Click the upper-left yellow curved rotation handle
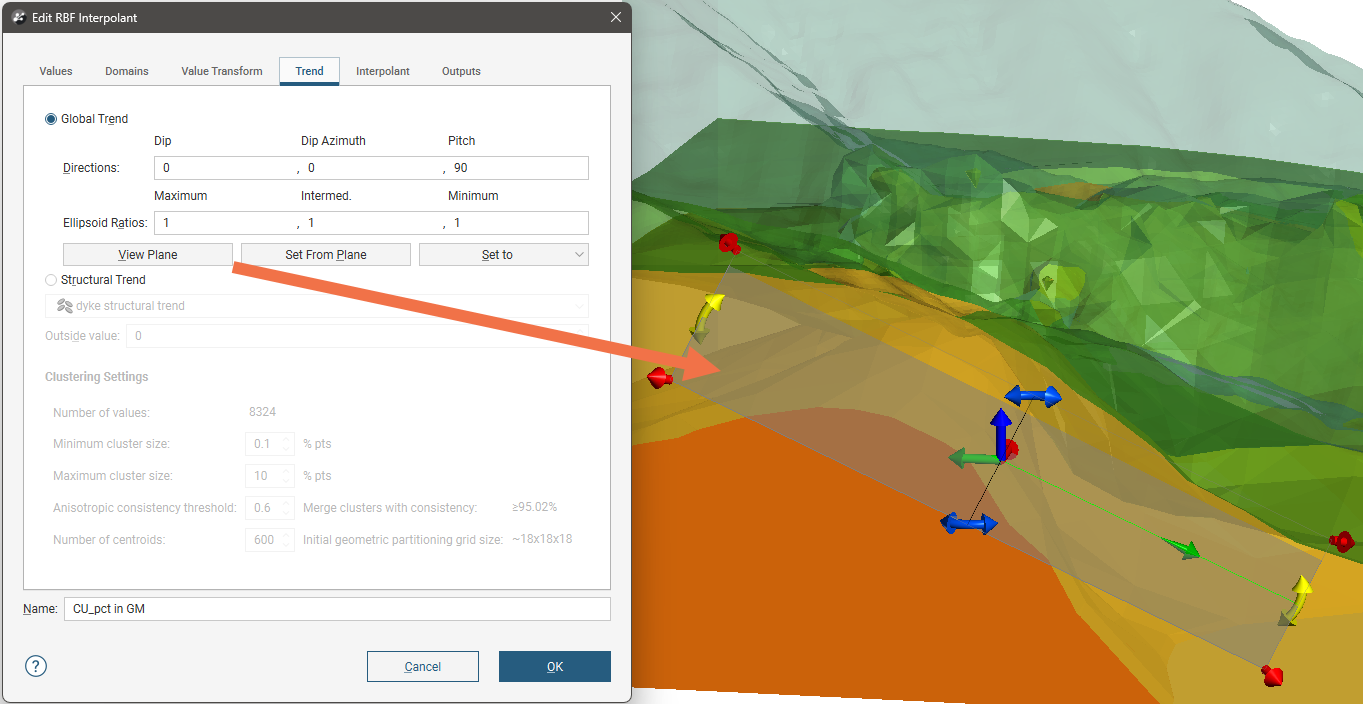1363x704 pixels. click(x=708, y=316)
